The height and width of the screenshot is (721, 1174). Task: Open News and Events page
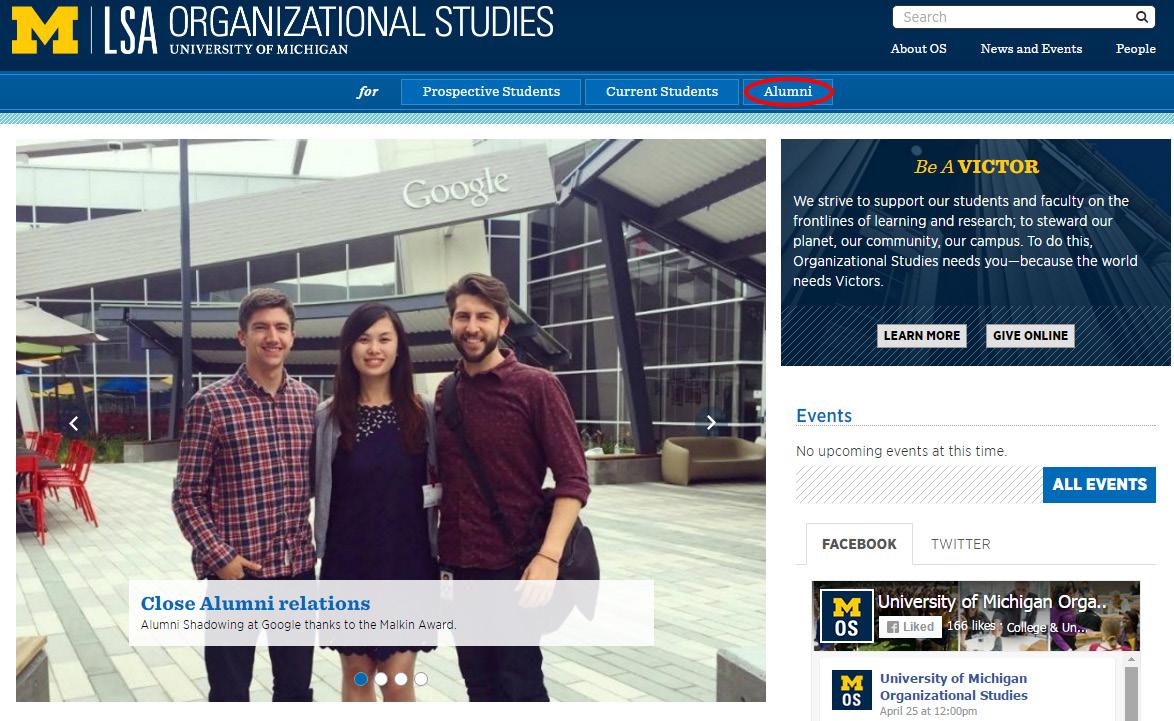pyautogui.click(x=1031, y=49)
